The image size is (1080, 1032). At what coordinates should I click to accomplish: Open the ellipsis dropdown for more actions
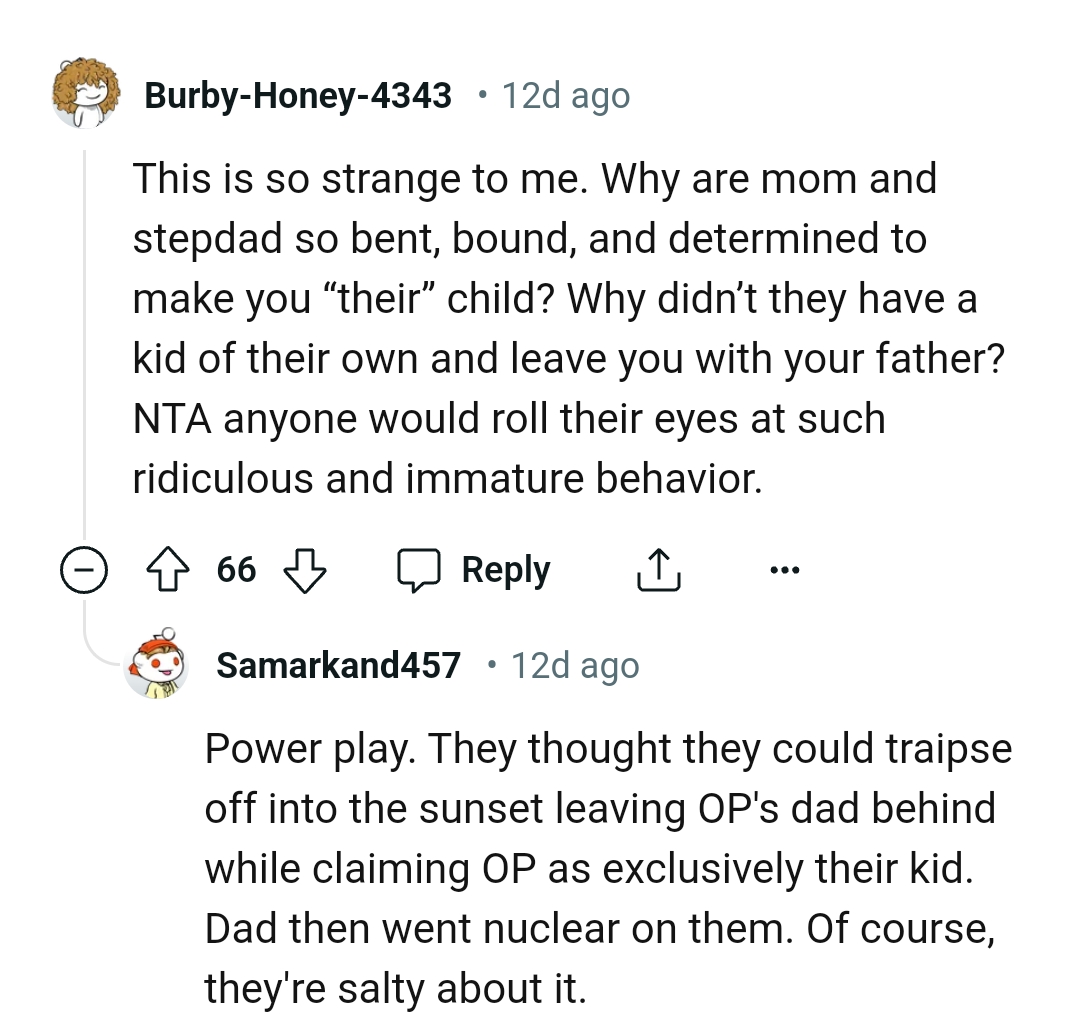(x=785, y=569)
